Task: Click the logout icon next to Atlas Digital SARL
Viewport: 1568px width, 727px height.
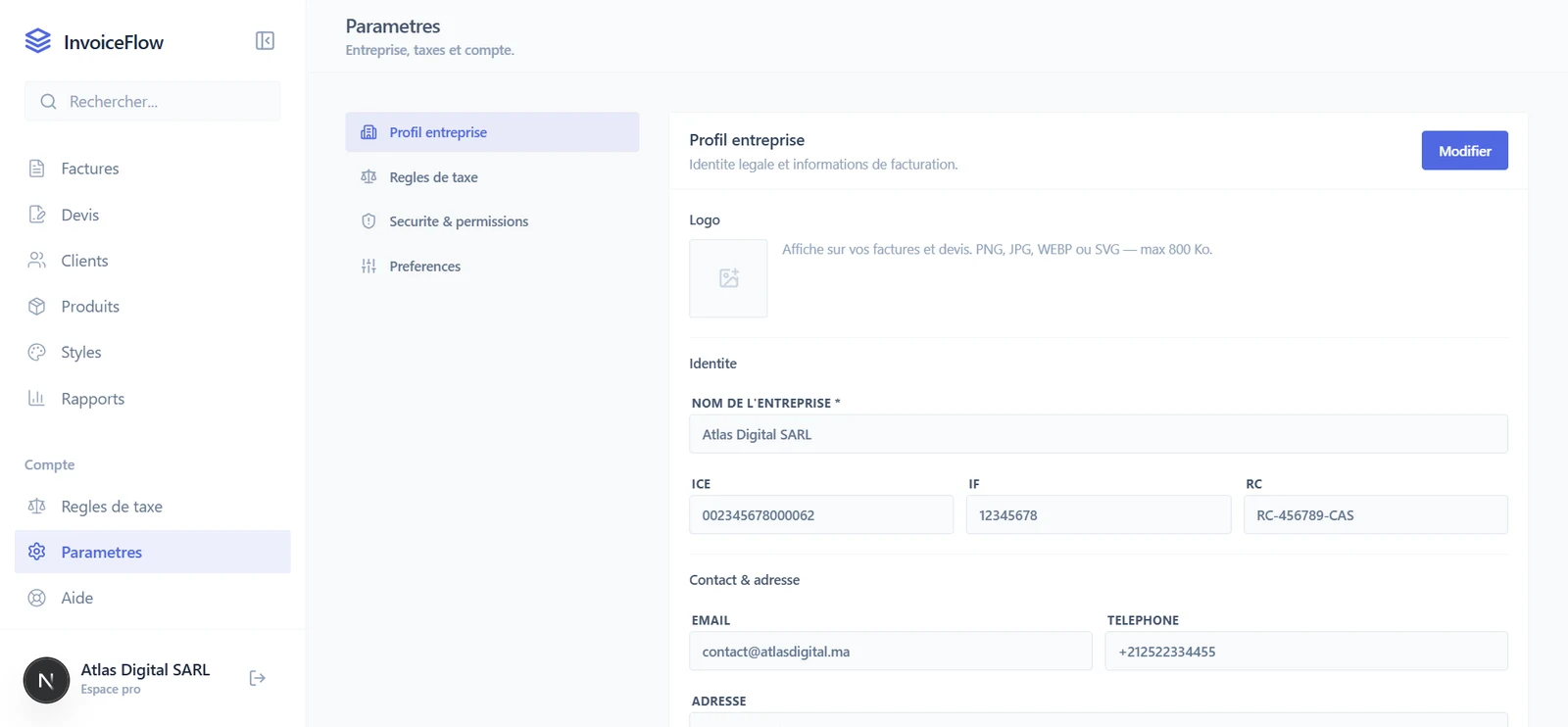Action: pyautogui.click(x=258, y=678)
